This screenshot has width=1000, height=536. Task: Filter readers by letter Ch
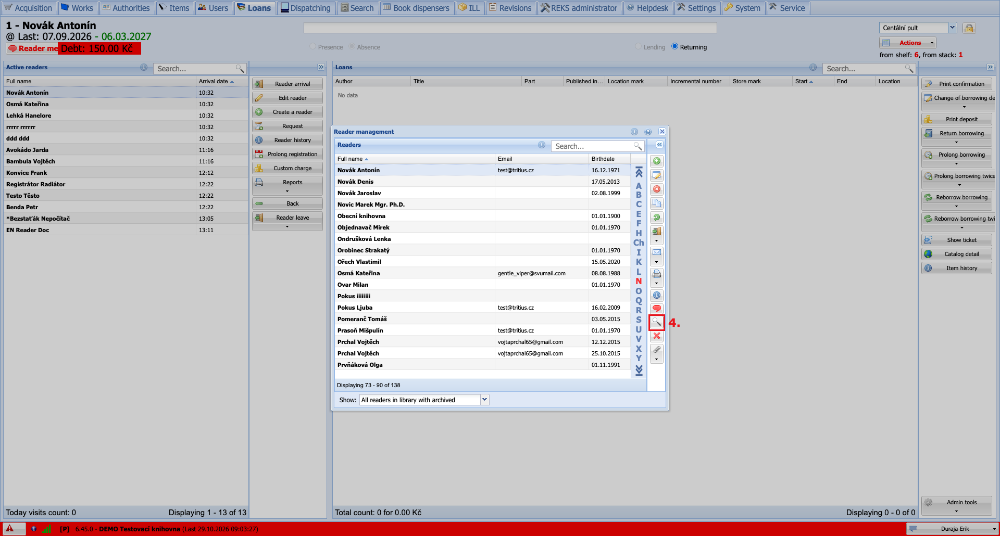point(638,242)
